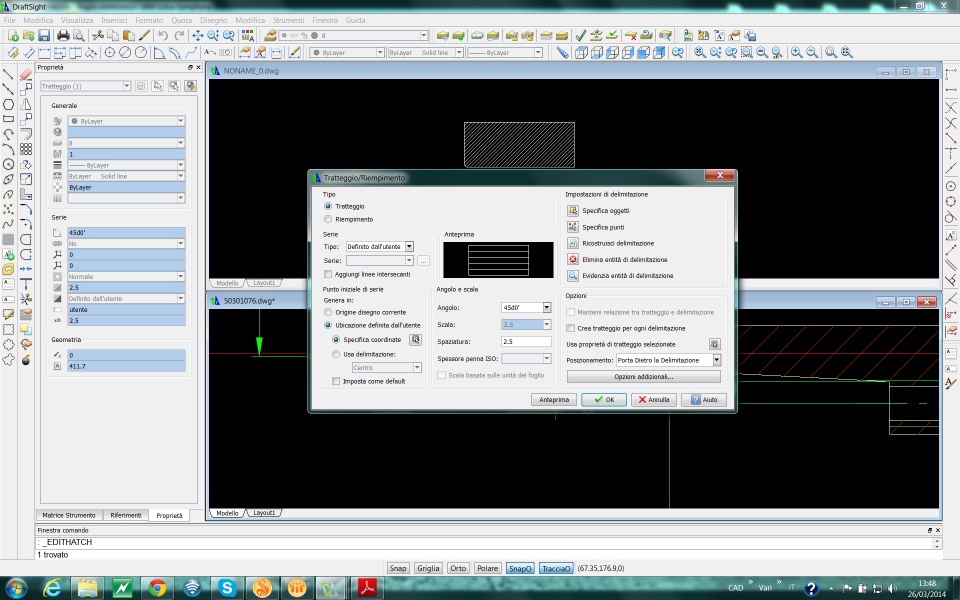The image size is (960, 600).
Task: Click the Evidenzia entità di delimitazione icon
Action: (x=573, y=275)
